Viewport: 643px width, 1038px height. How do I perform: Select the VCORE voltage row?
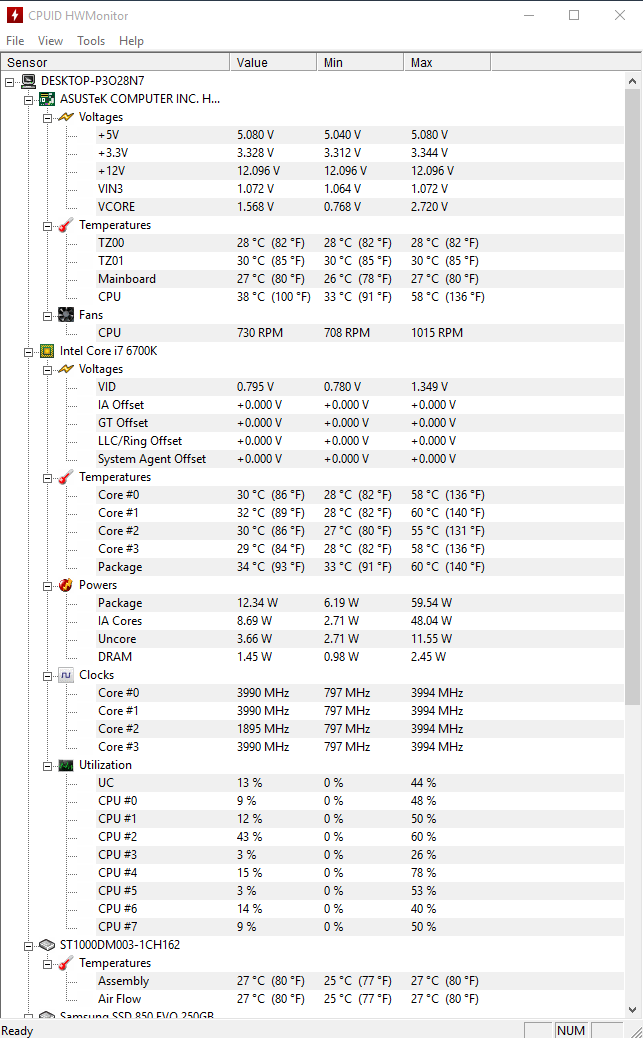[x=116, y=207]
